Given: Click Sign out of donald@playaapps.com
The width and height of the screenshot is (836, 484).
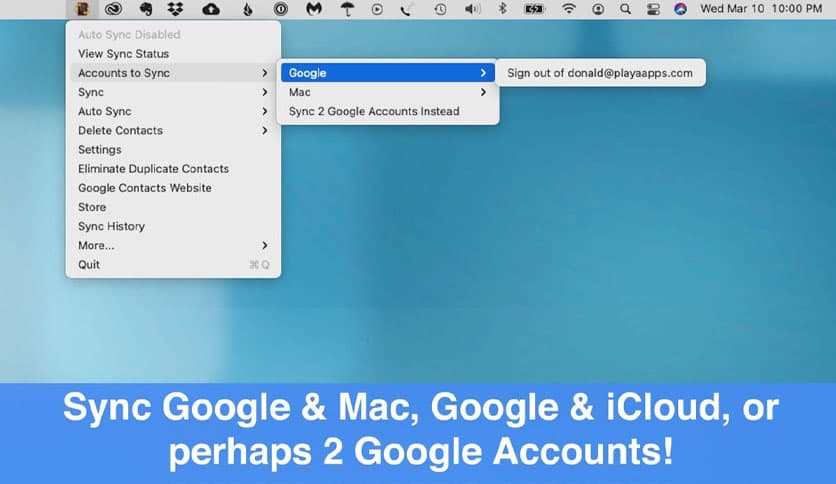Looking at the screenshot, I should click(x=600, y=73).
